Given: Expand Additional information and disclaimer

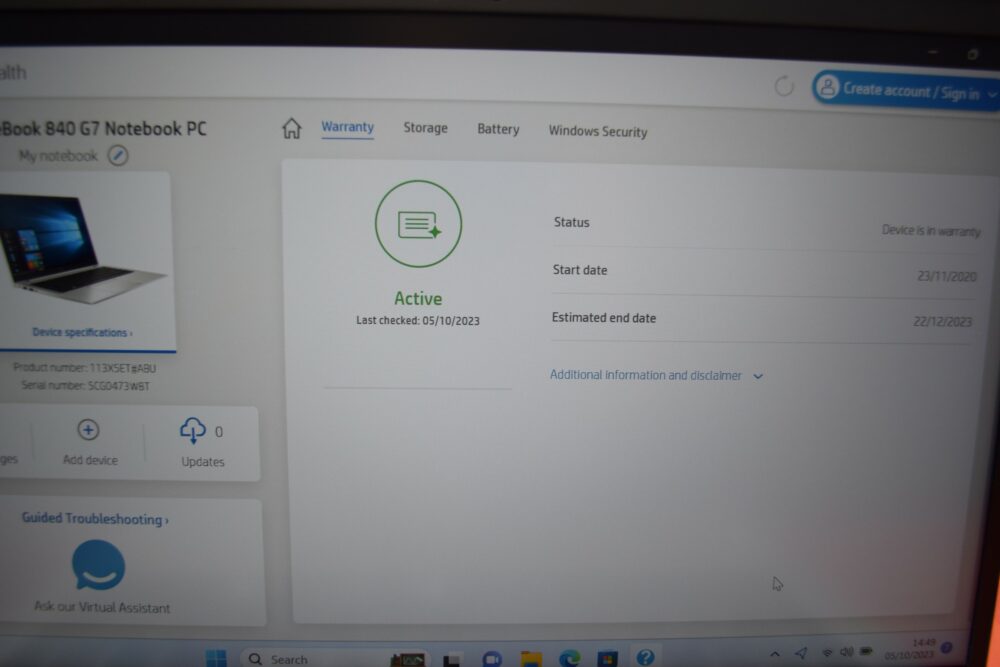Looking at the screenshot, I should [656, 376].
